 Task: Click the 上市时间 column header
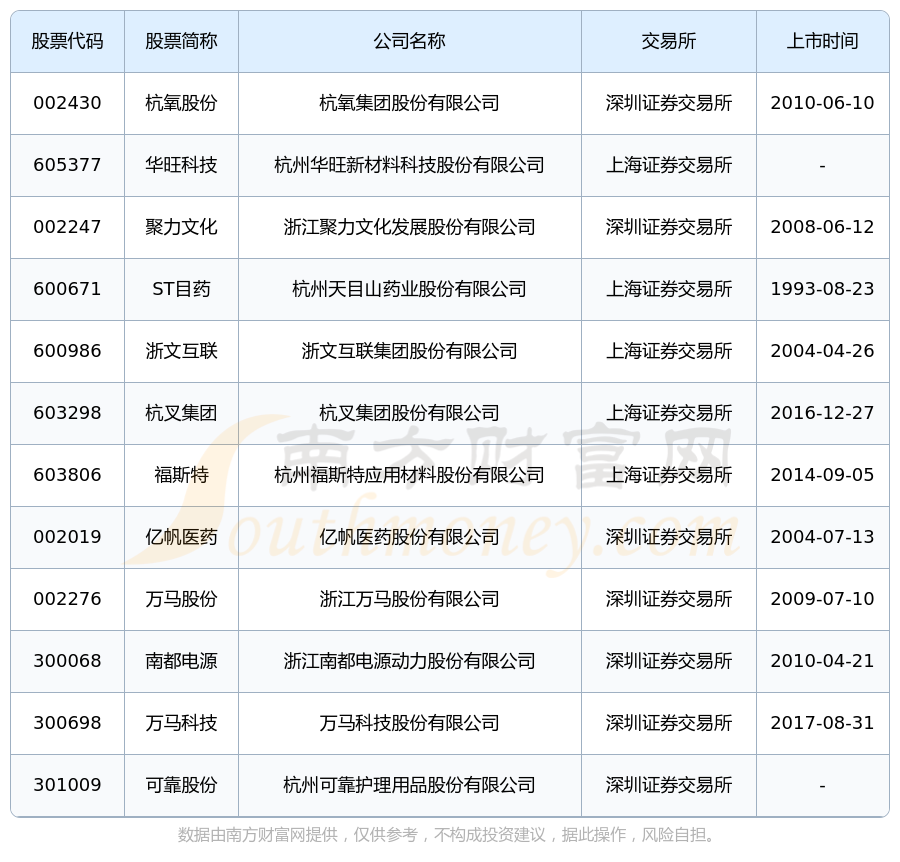[x=823, y=41]
